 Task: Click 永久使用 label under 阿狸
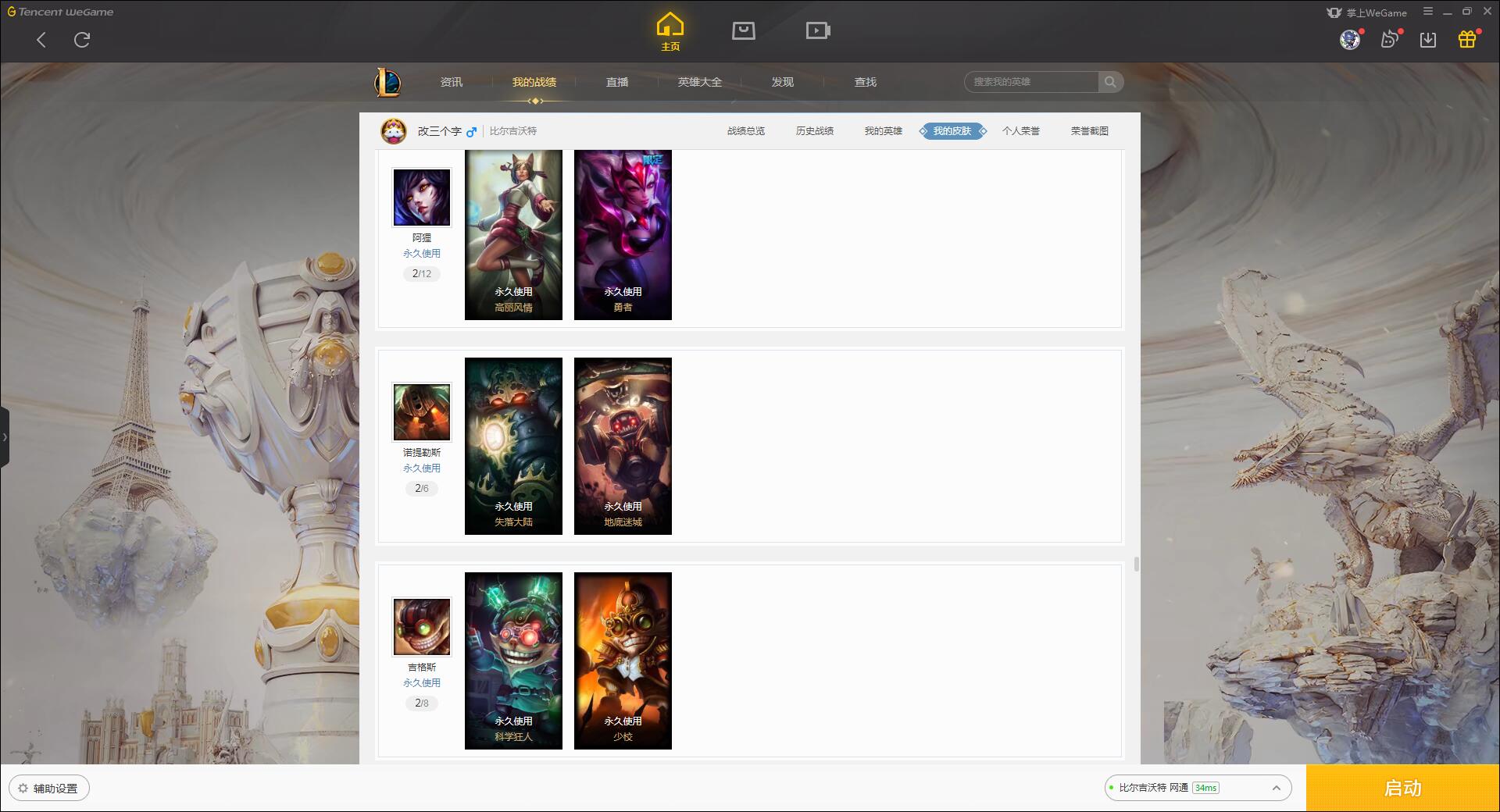coord(422,254)
